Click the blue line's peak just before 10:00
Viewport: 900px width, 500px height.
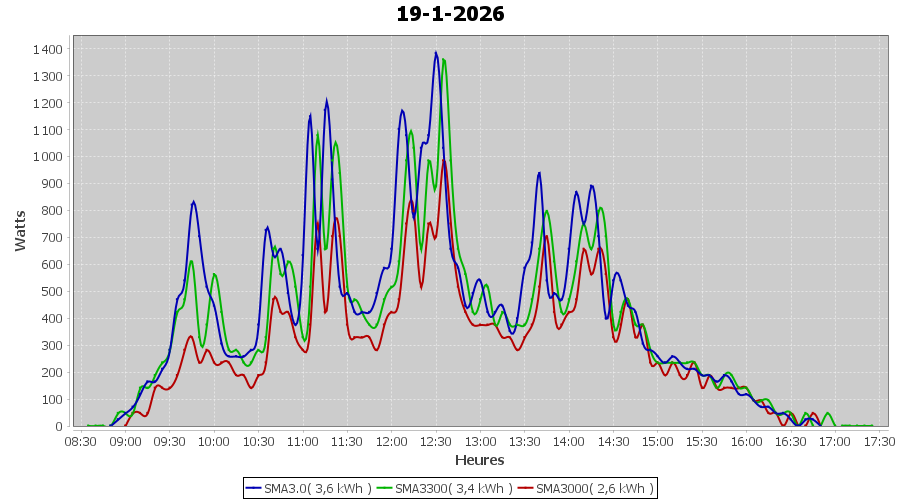pos(193,201)
